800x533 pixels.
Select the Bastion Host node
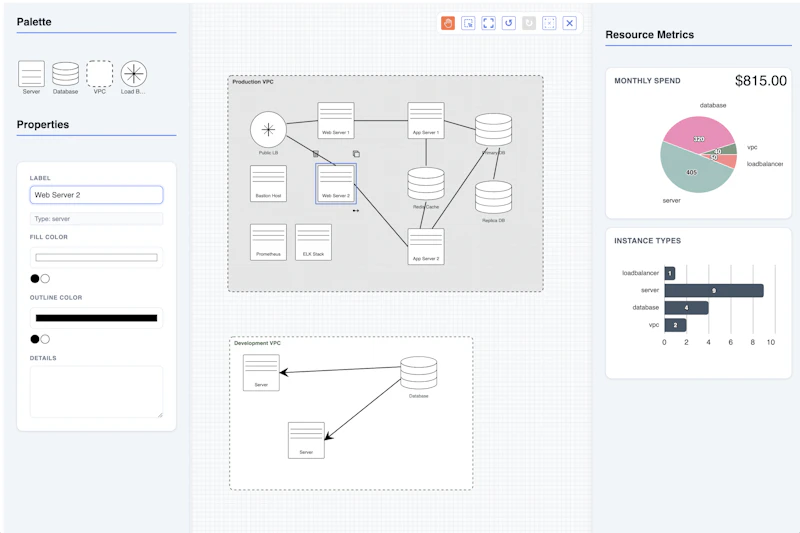point(268,184)
